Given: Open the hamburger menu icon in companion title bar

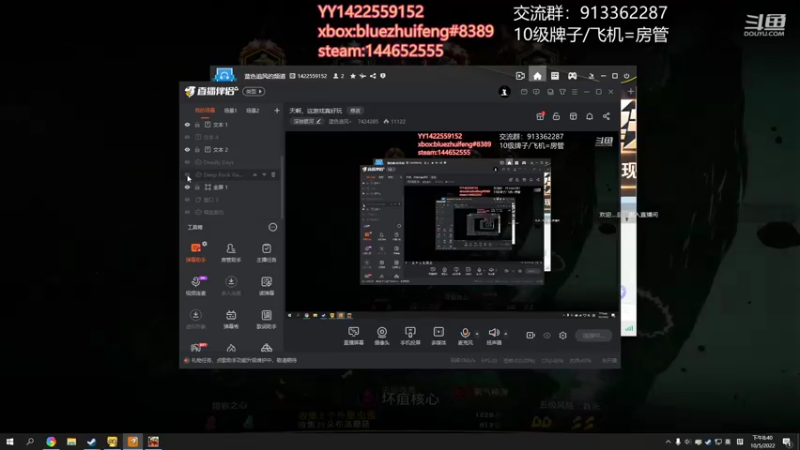Looking at the screenshot, I should pos(574,92).
